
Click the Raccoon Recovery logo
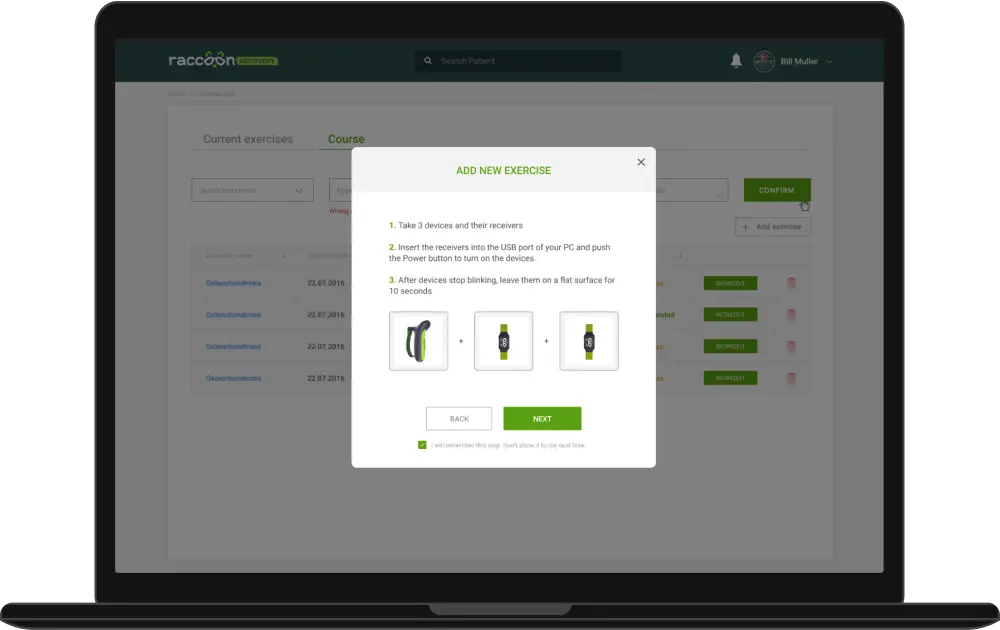223,61
